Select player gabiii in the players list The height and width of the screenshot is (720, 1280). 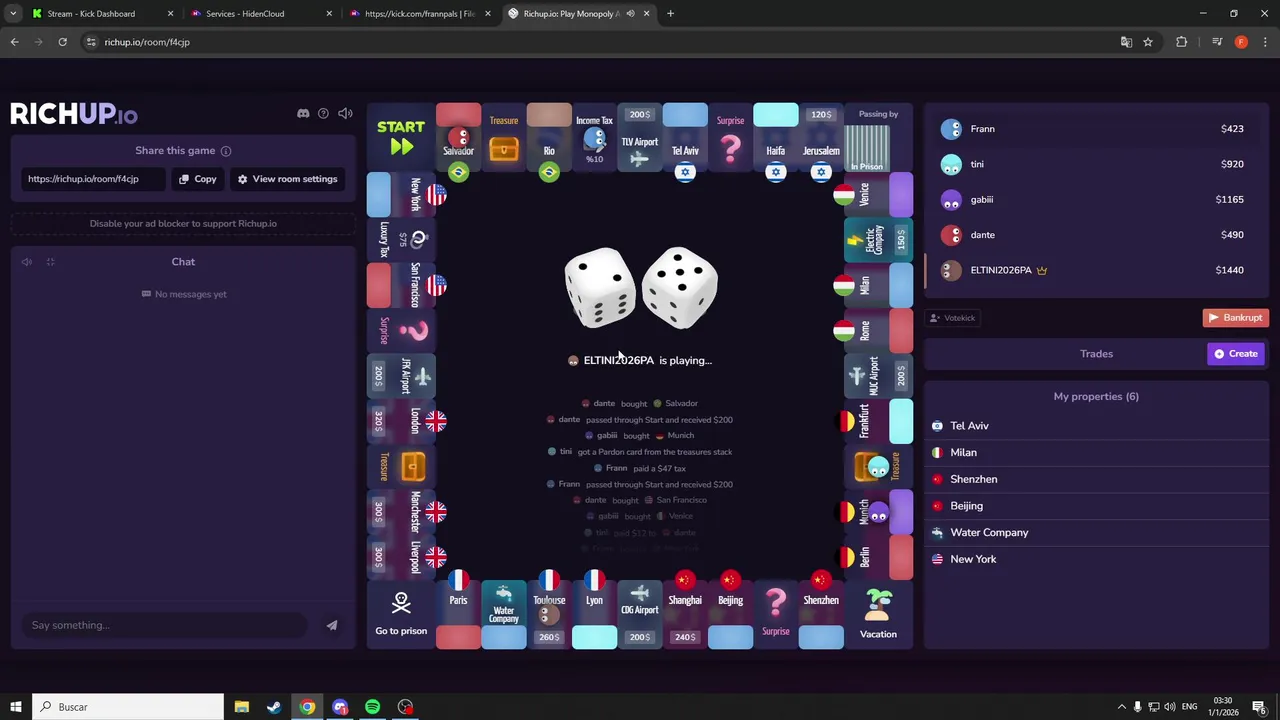[1096, 199]
